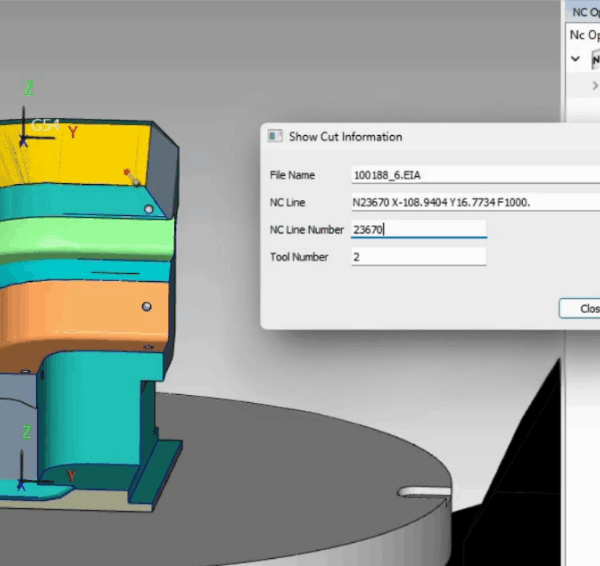Select the hole on the orange surface
The width and height of the screenshot is (600, 566).
(x=147, y=307)
